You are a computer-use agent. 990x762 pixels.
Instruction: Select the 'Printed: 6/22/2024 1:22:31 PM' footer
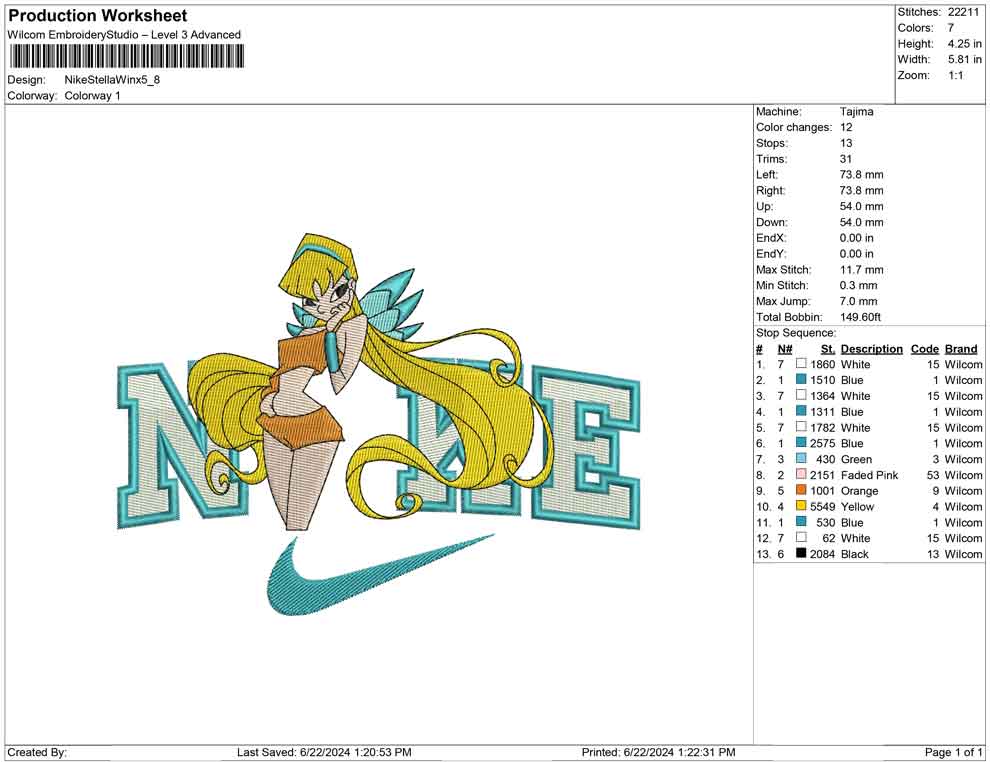click(x=658, y=752)
